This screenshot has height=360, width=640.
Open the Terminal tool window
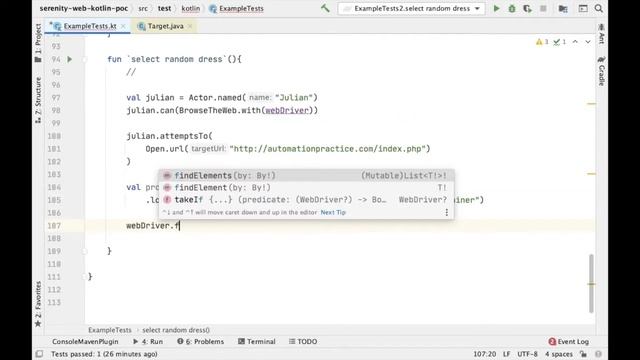pos(257,342)
